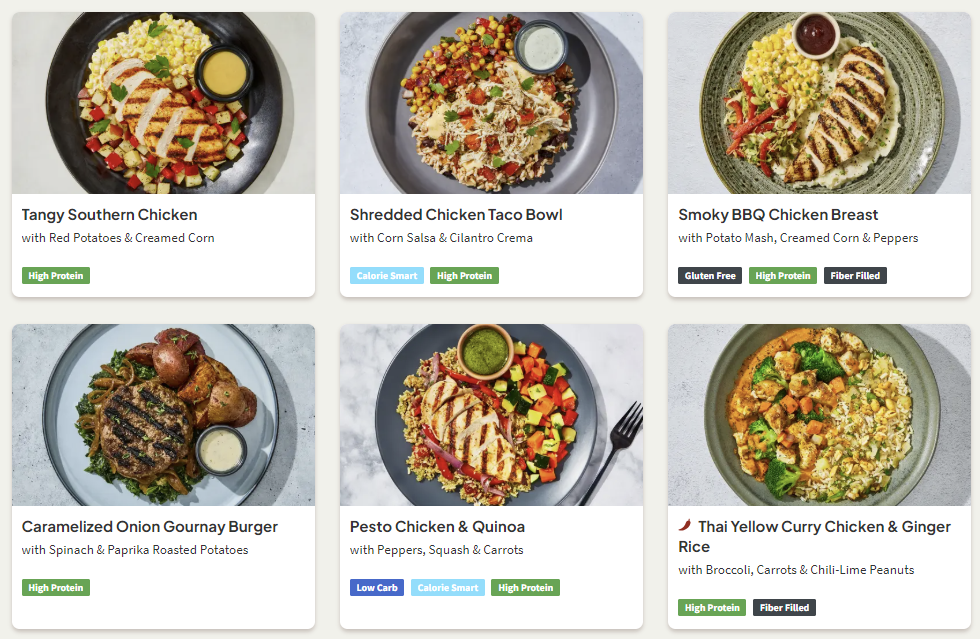Open Tangy Southern Chicken meal photo
This screenshot has height=639, width=980.
(x=163, y=103)
